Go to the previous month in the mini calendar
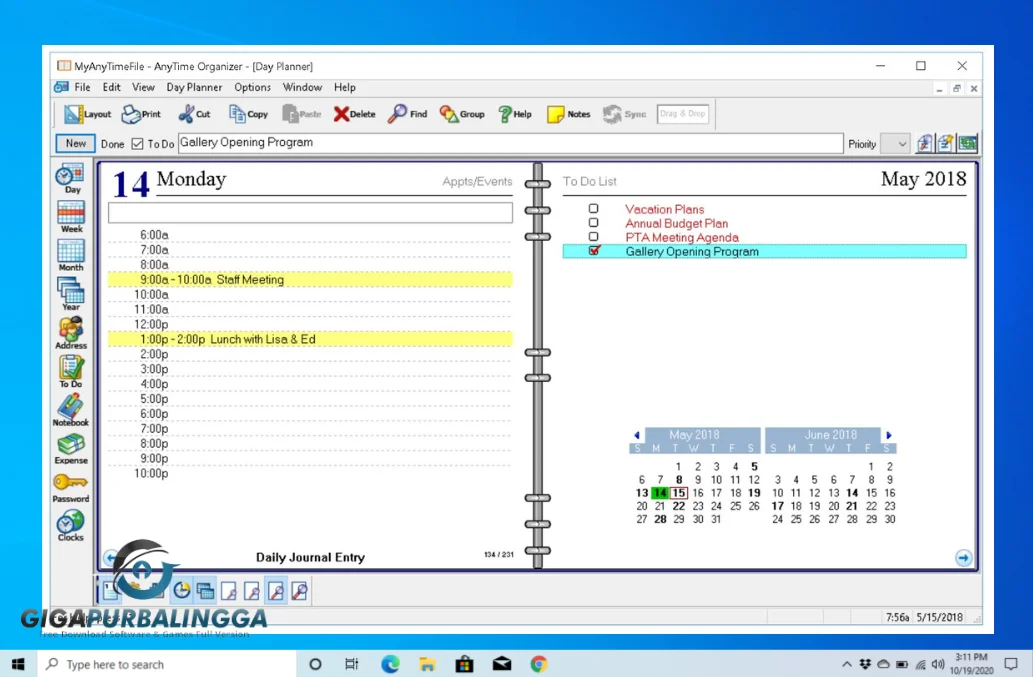The image size is (1033, 677). [x=636, y=435]
